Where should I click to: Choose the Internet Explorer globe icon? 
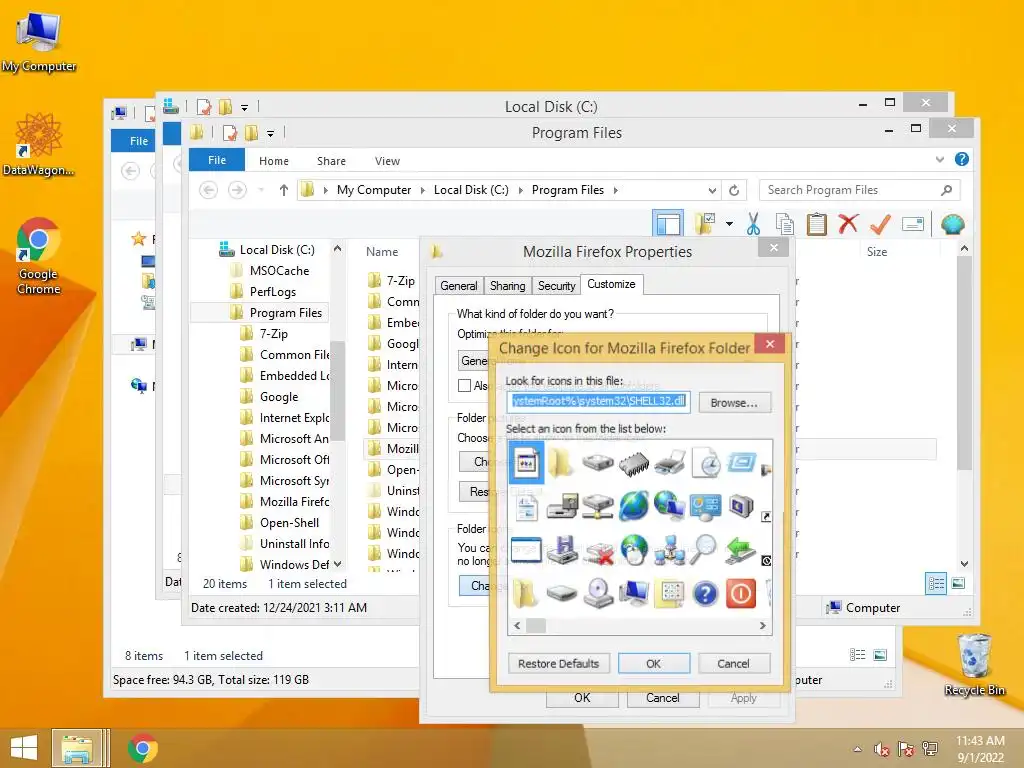click(x=633, y=506)
